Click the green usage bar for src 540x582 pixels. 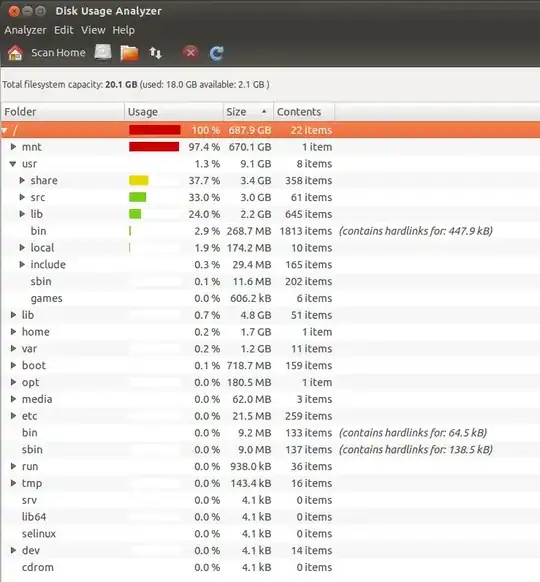[x=138, y=197]
